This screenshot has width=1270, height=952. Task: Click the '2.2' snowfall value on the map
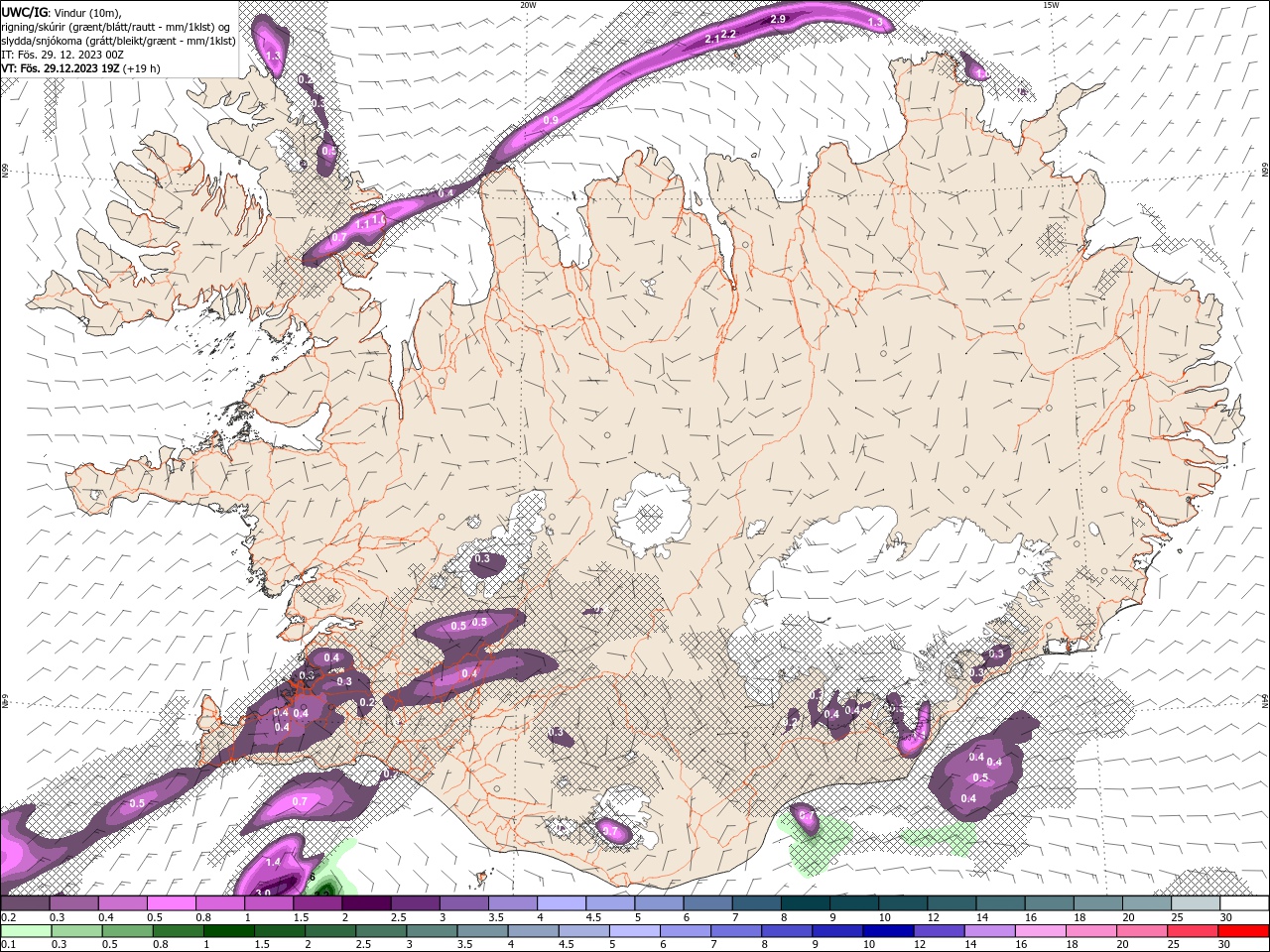(729, 34)
